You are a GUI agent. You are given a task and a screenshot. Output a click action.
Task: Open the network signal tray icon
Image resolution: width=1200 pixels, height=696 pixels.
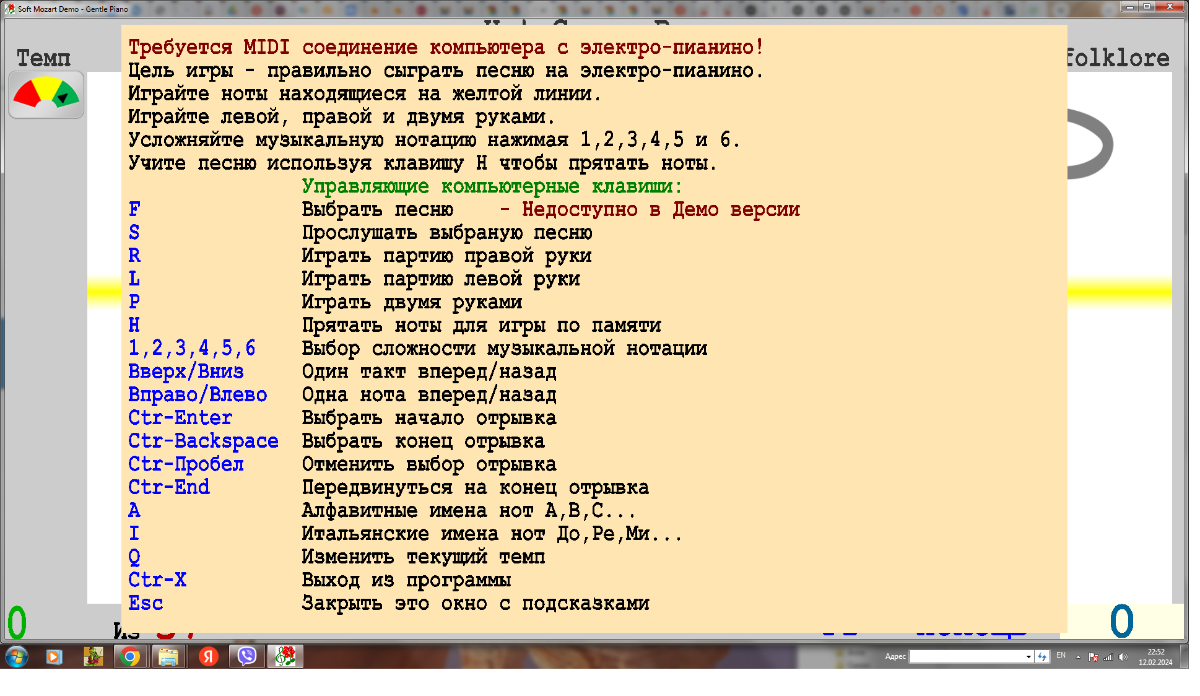point(1108,657)
